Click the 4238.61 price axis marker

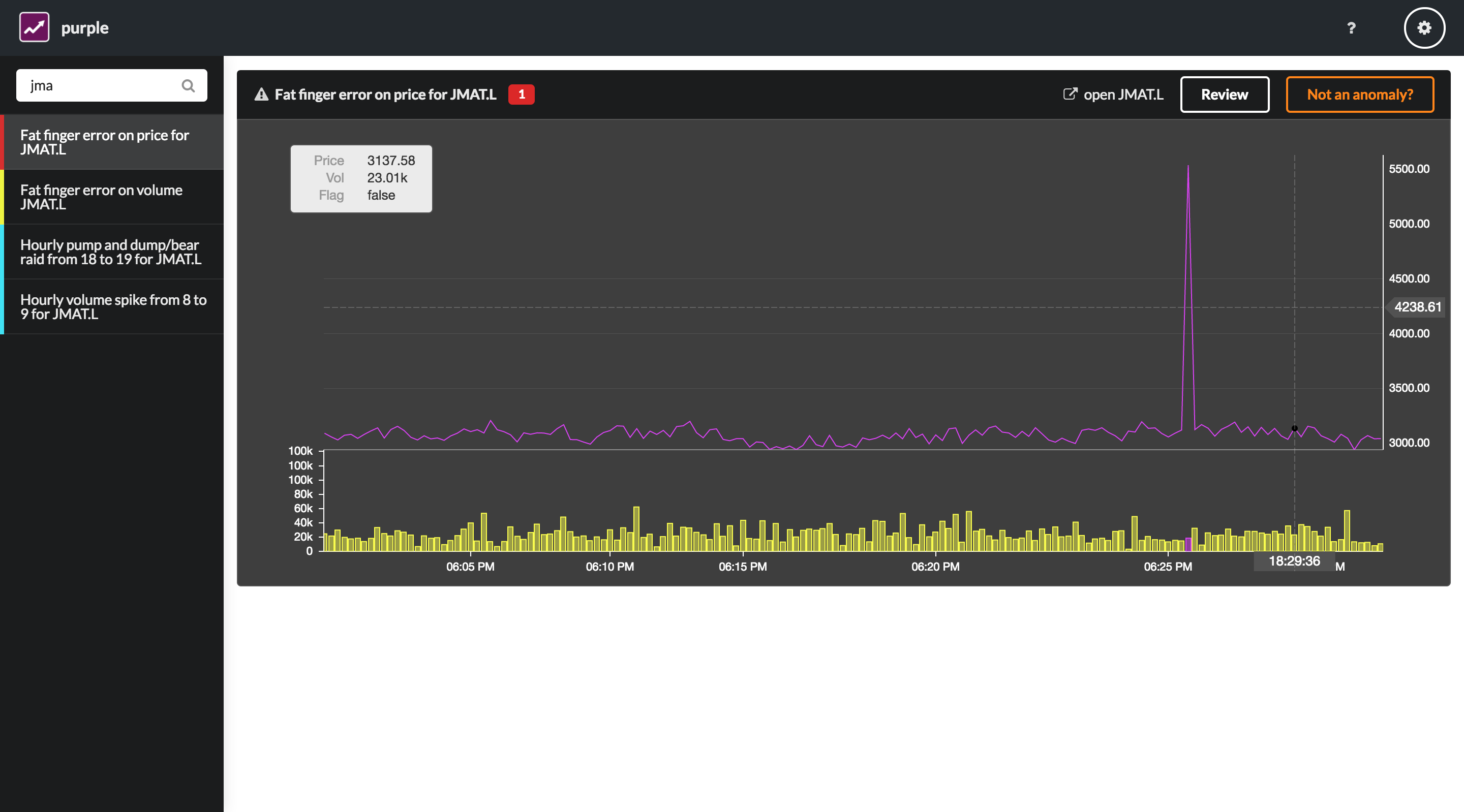tap(1416, 307)
